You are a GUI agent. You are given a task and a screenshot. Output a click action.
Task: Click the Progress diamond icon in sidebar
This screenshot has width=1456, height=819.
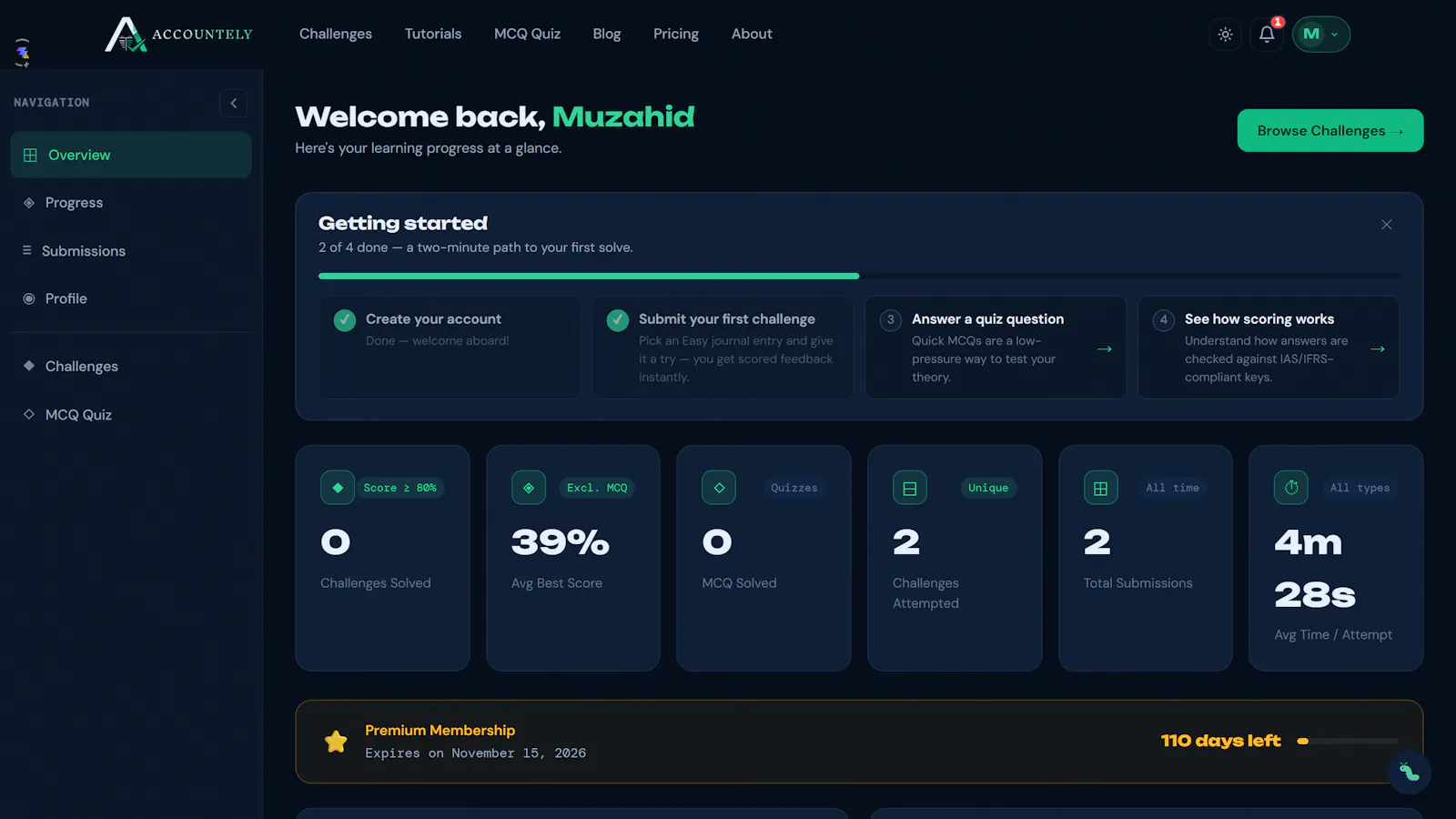click(29, 203)
